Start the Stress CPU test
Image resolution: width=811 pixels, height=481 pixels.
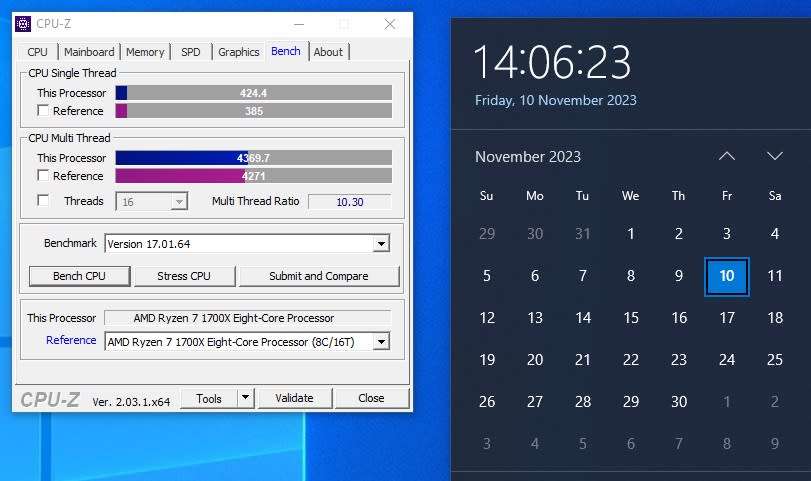[184, 276]
